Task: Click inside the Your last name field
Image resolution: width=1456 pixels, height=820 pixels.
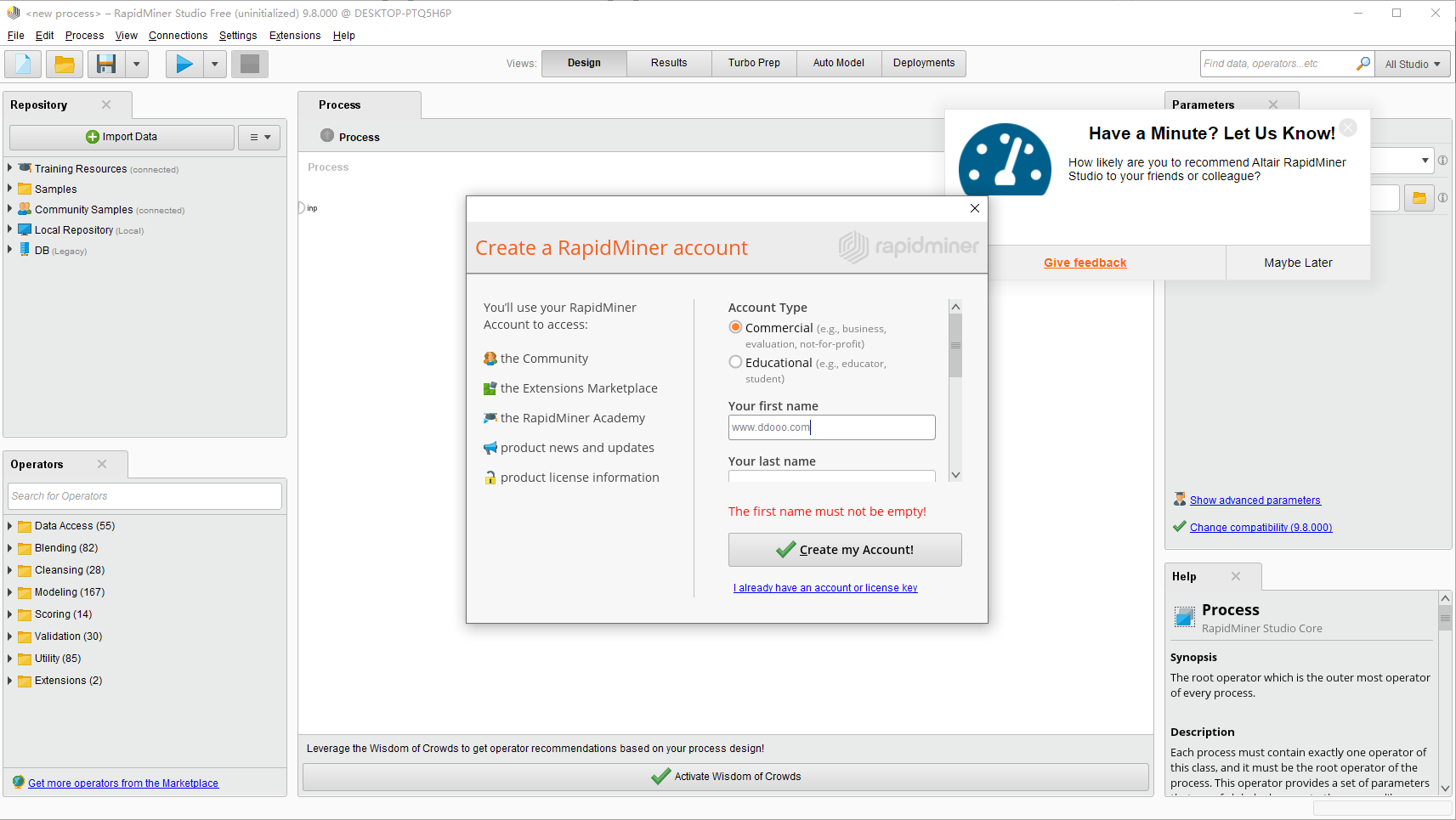Action: (830, 478)
